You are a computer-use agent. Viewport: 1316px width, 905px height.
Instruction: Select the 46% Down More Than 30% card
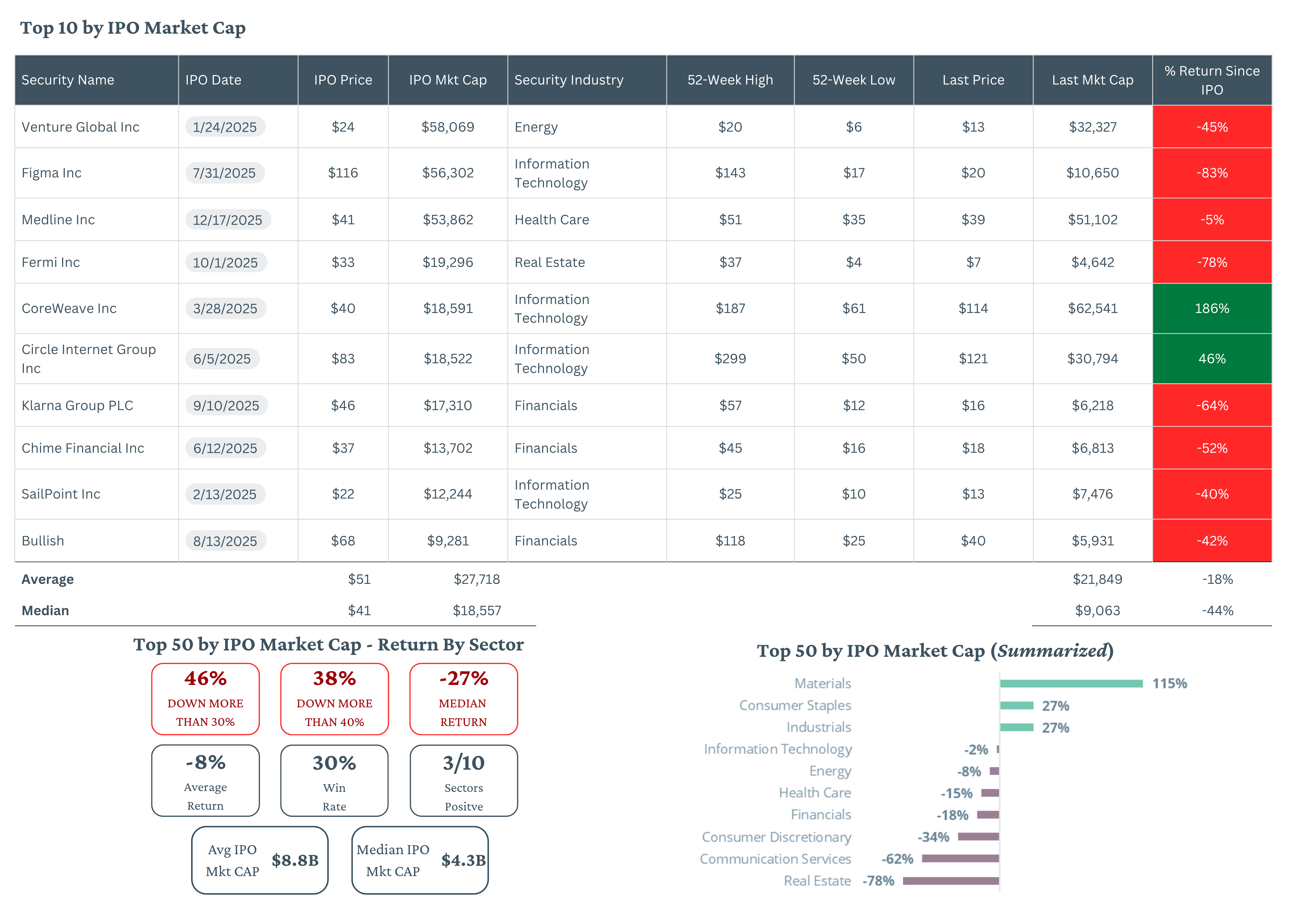coord(205,699)
